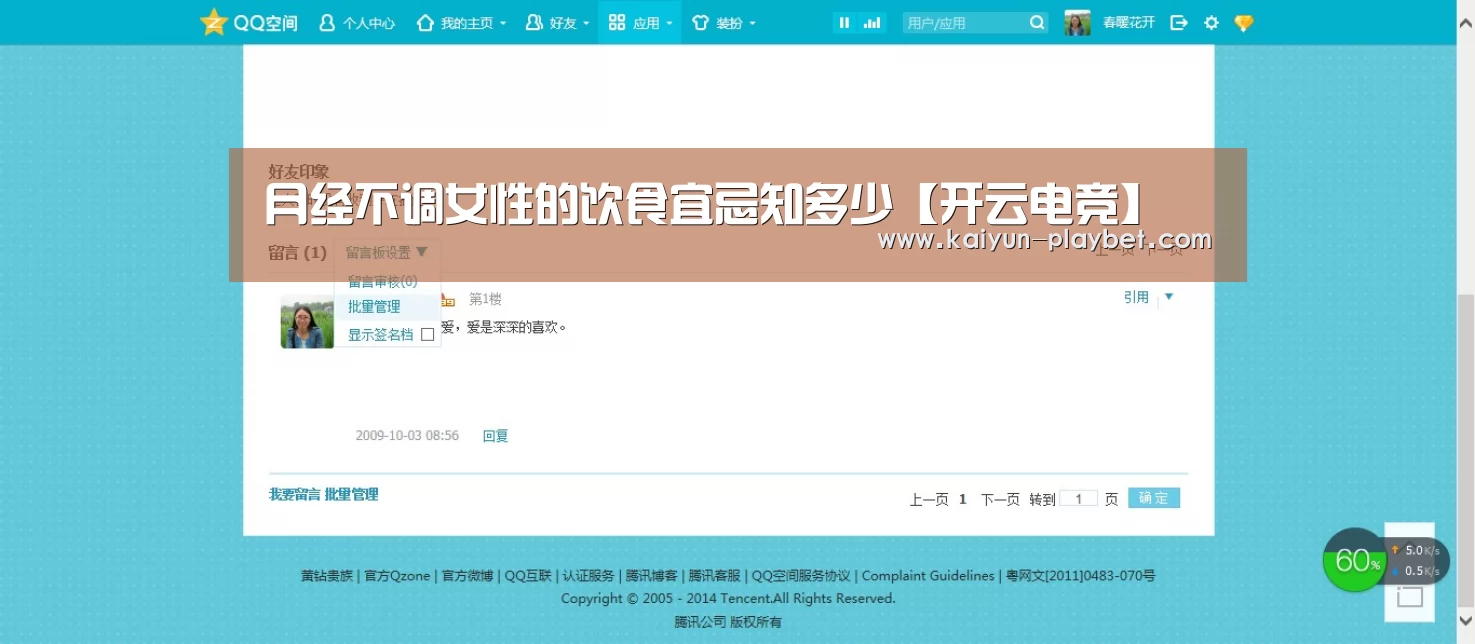Image resolution: width=1475 pixels, height=644 pixels.
Task: Expand the arrow beside 引用
Action: tap(1169, 297)
